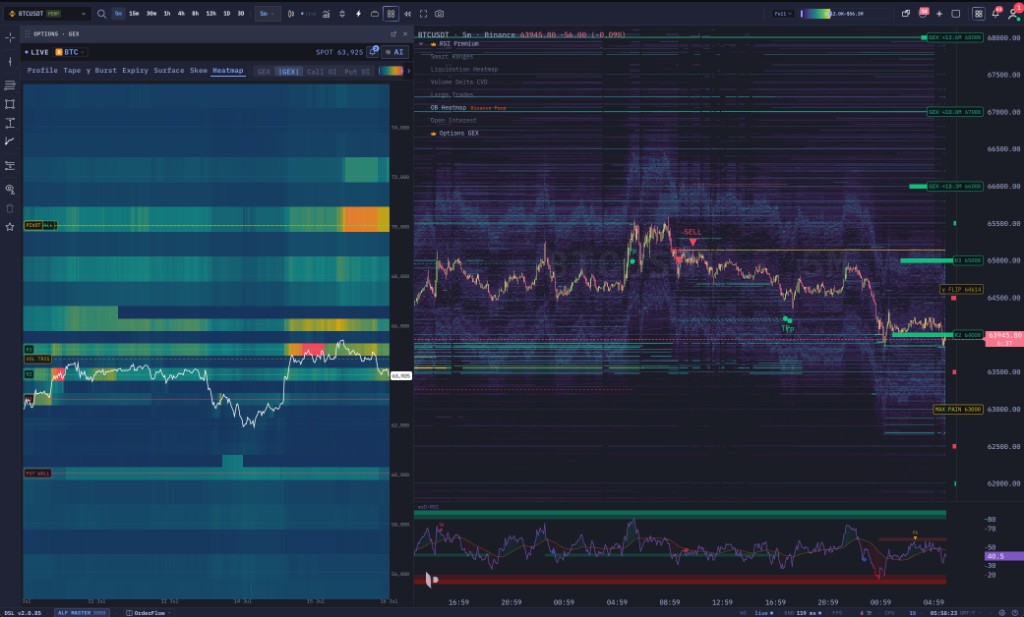
Task: Open the Skew tab
Action: point(199,71)
